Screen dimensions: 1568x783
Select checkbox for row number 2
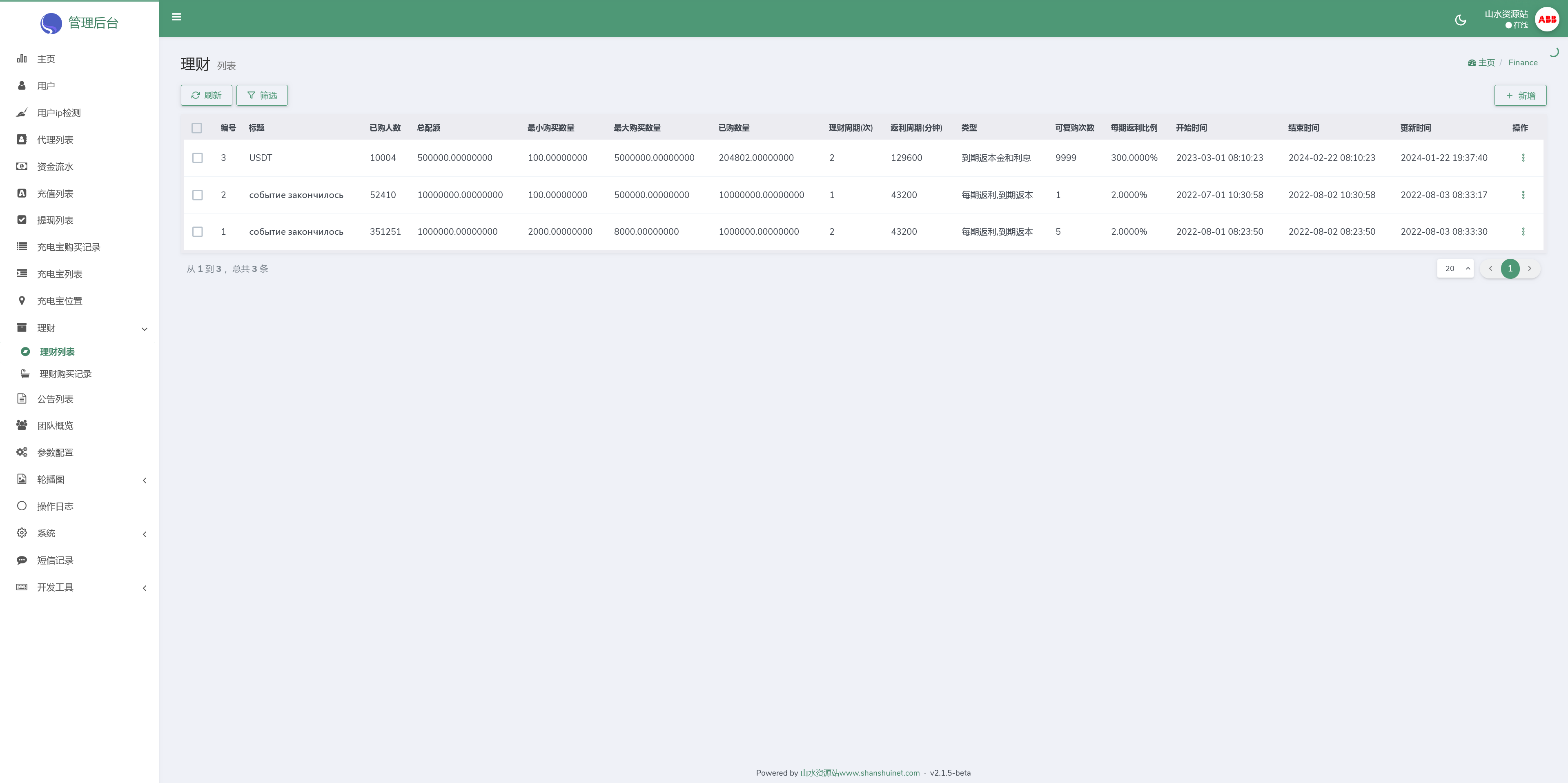click(197, 195)
